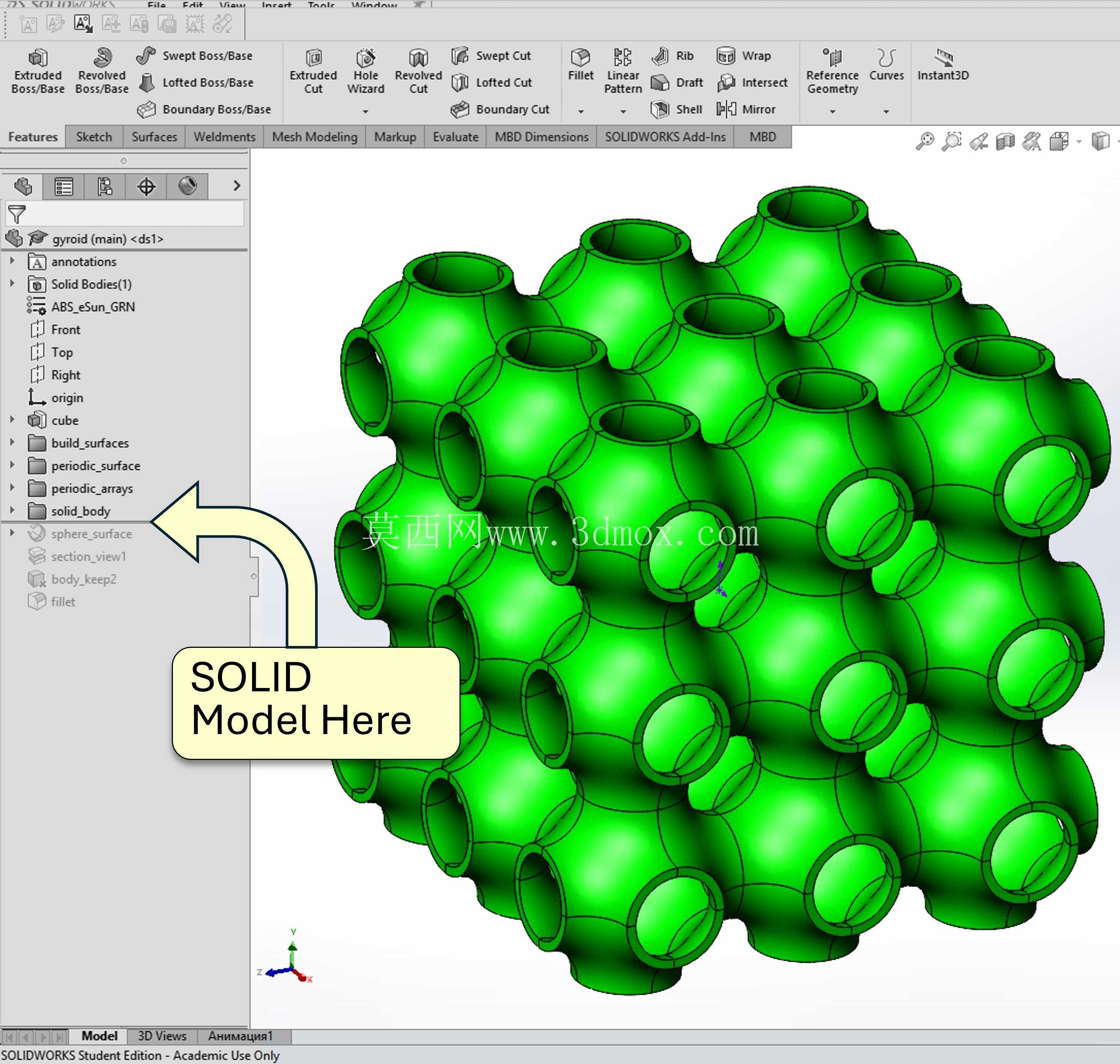Click the Boundary Boss/Base command

(x=204, y=109)
